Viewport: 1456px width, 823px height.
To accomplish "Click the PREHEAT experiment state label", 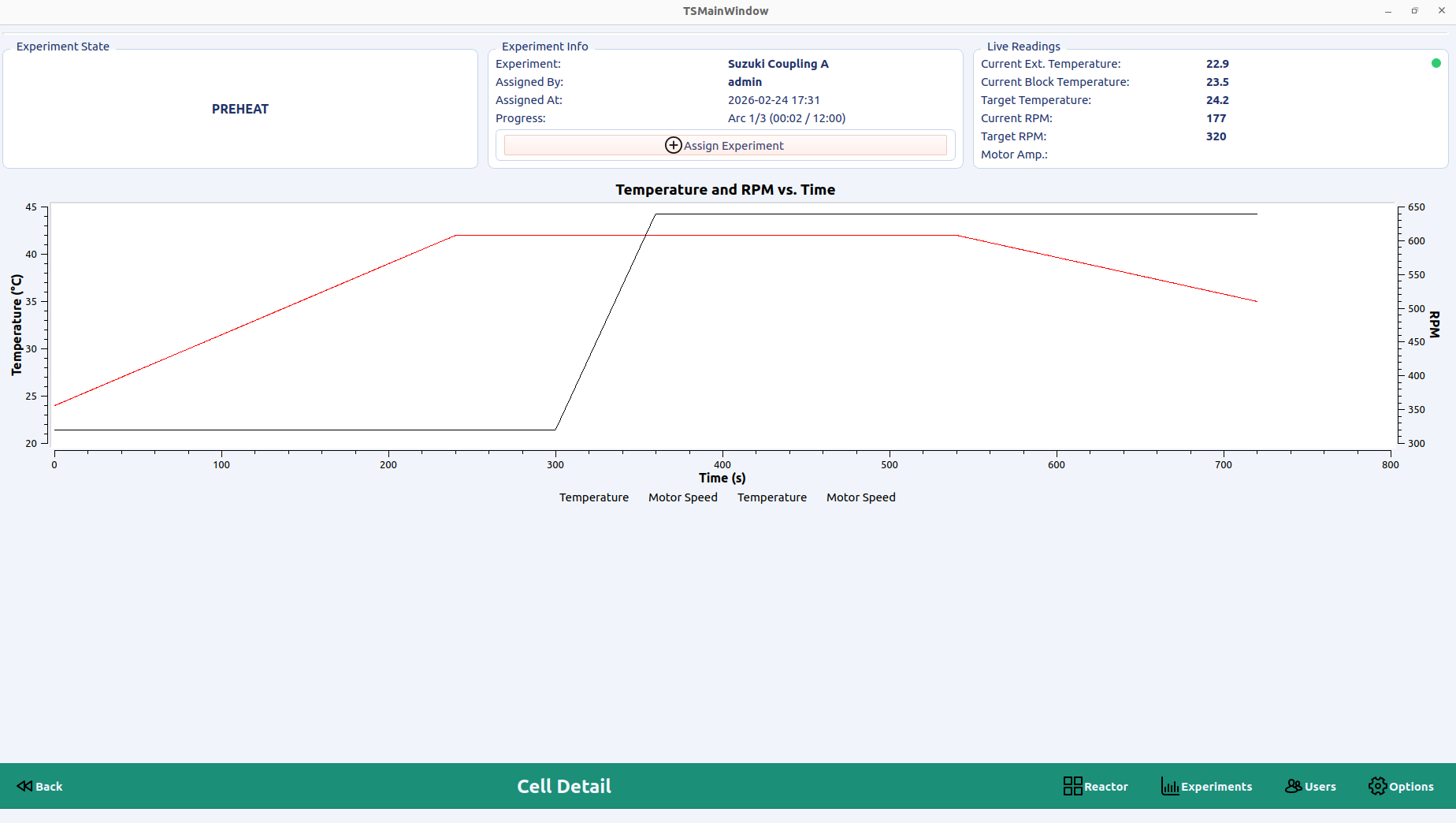I will coord(240,109).
